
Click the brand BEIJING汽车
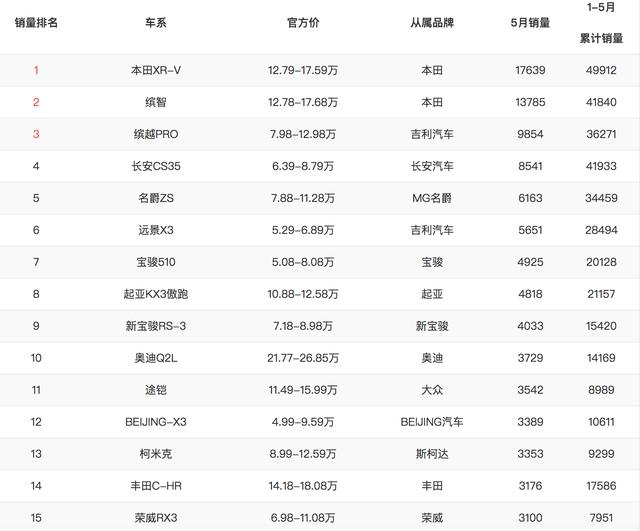coord(432,422)
